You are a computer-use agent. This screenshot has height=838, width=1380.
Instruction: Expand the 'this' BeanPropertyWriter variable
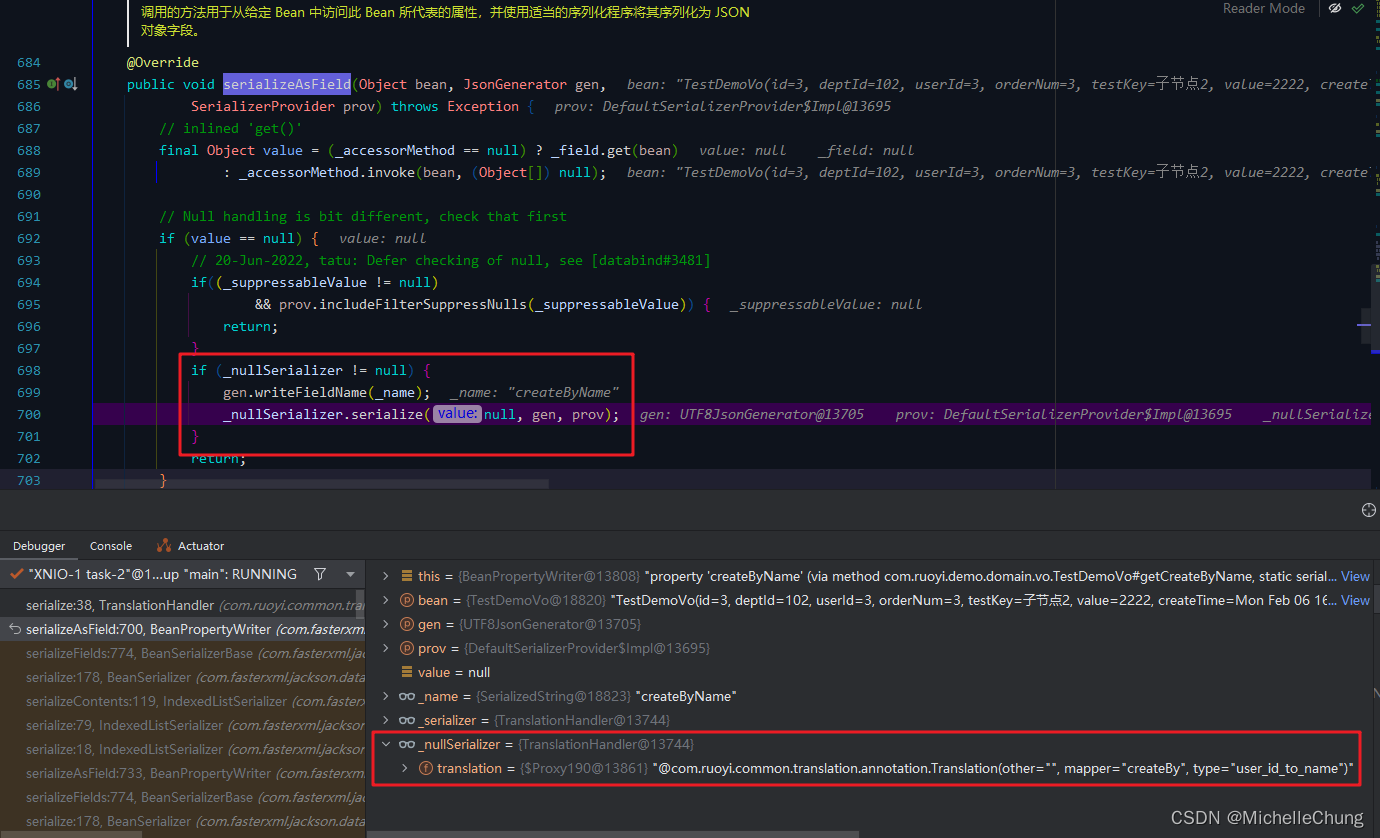[x=387, y=576]
